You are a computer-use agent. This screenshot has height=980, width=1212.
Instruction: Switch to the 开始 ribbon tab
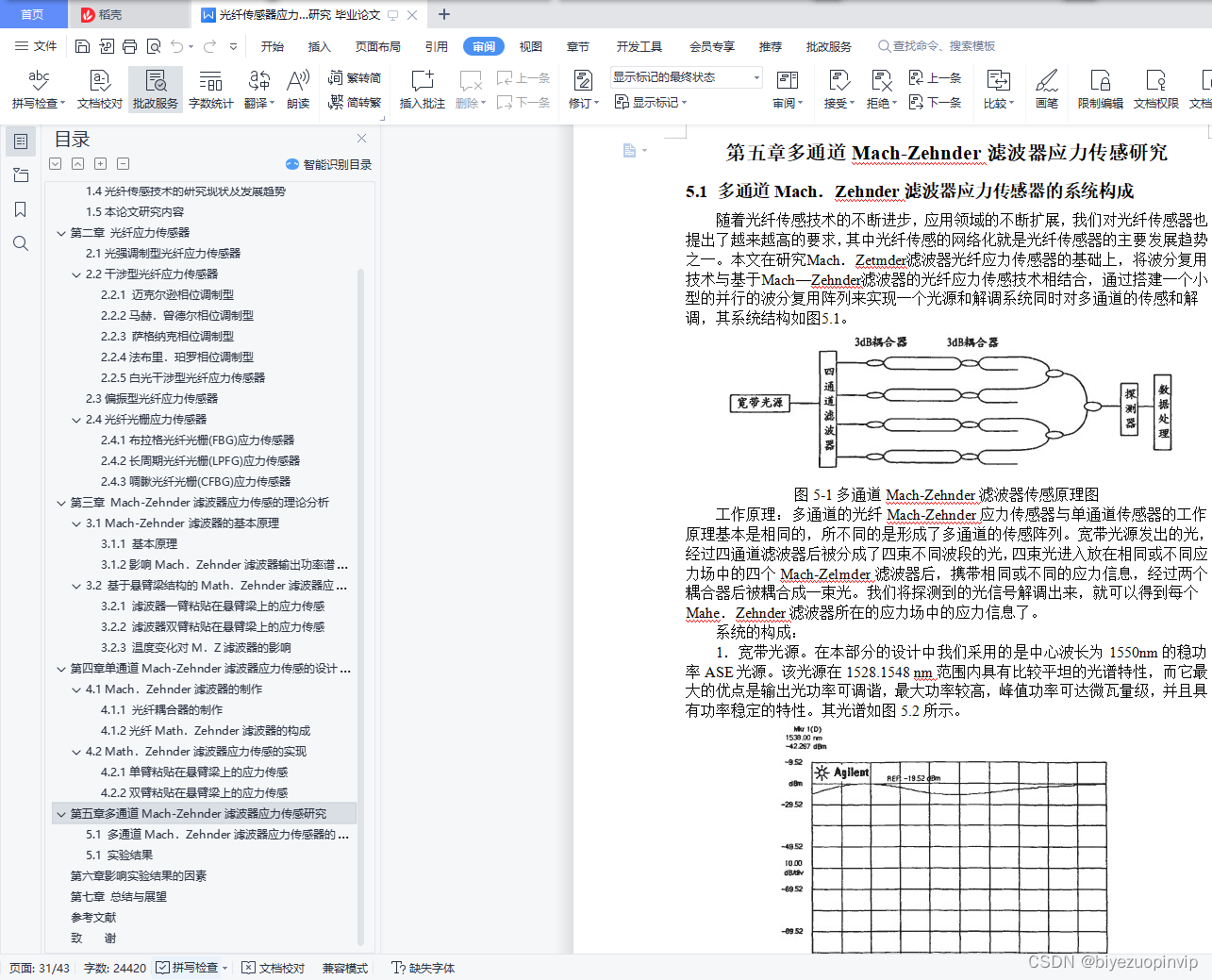[x=273, y=46]
